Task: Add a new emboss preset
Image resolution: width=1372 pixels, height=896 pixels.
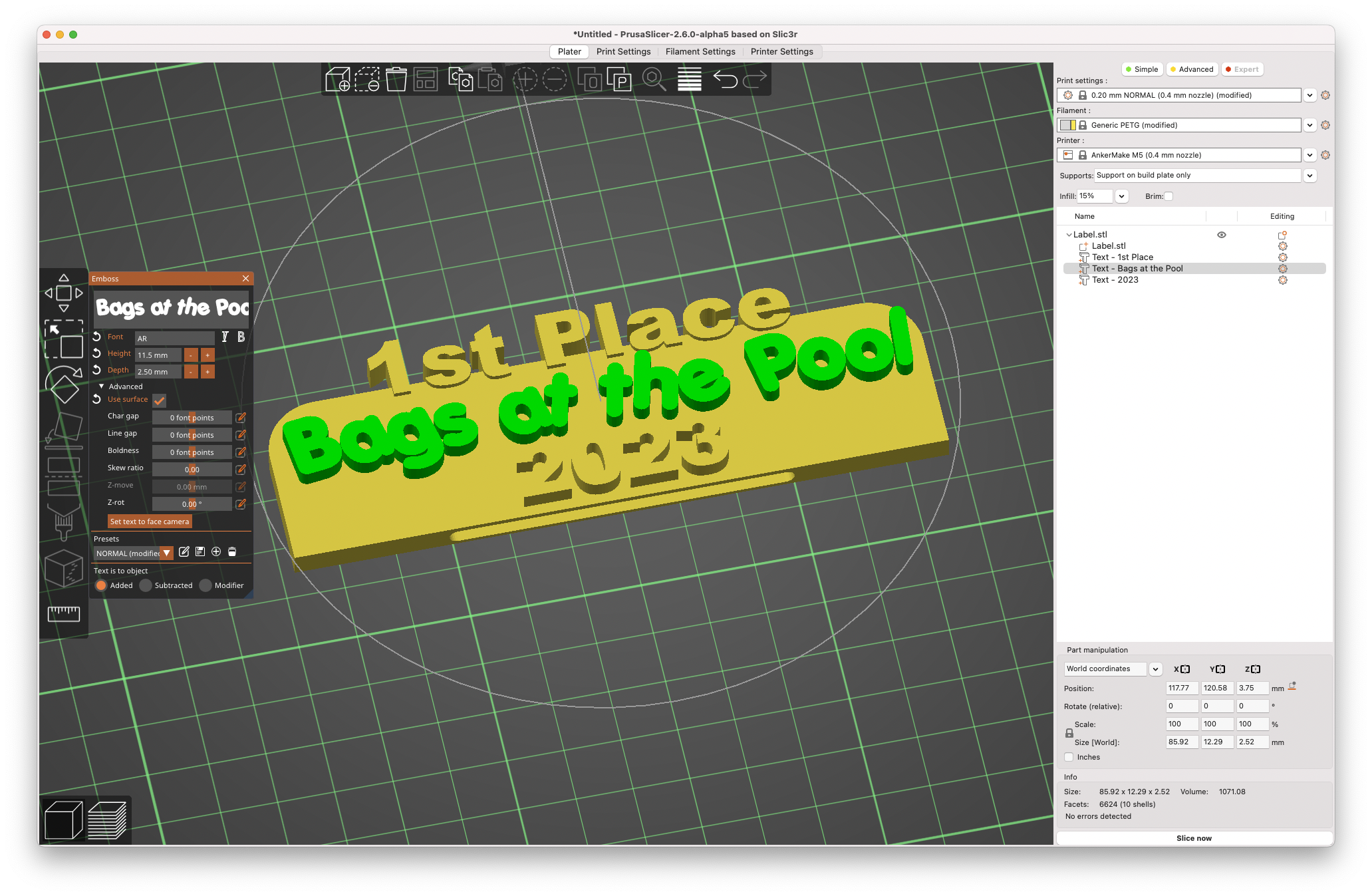Action: [x=216, y=552]
